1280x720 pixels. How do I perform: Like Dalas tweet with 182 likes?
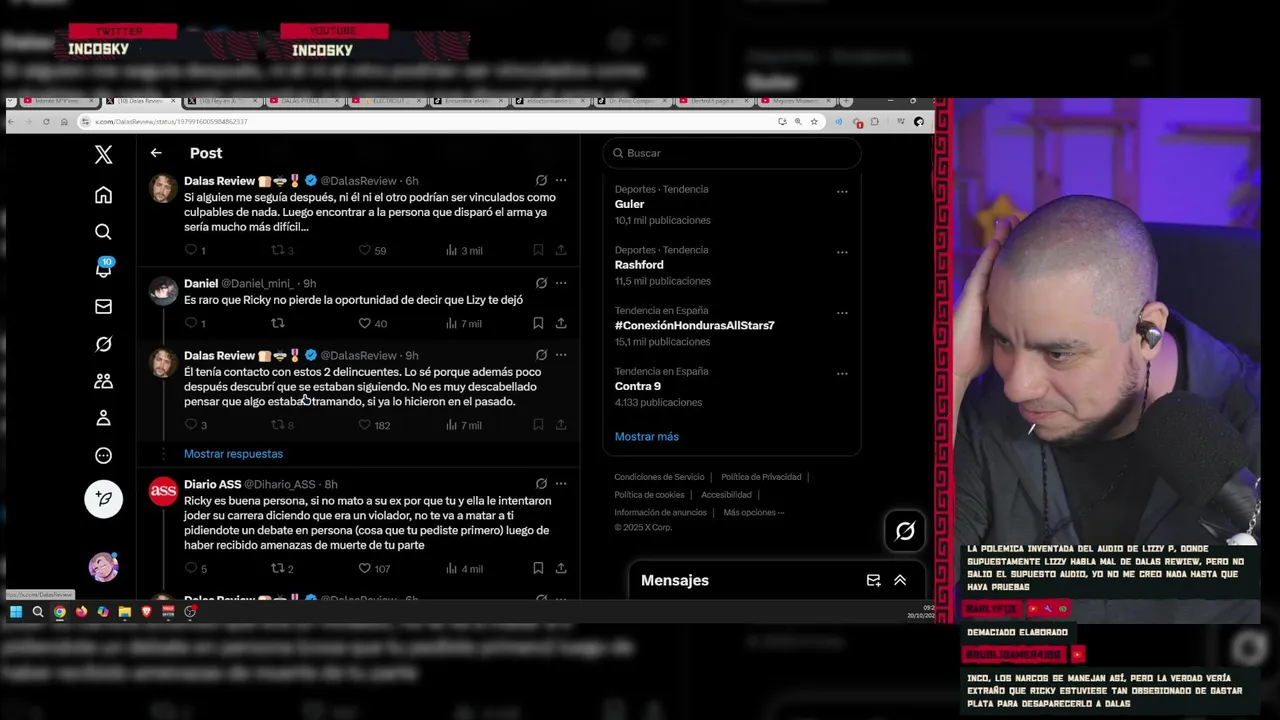tap(365, 425)
